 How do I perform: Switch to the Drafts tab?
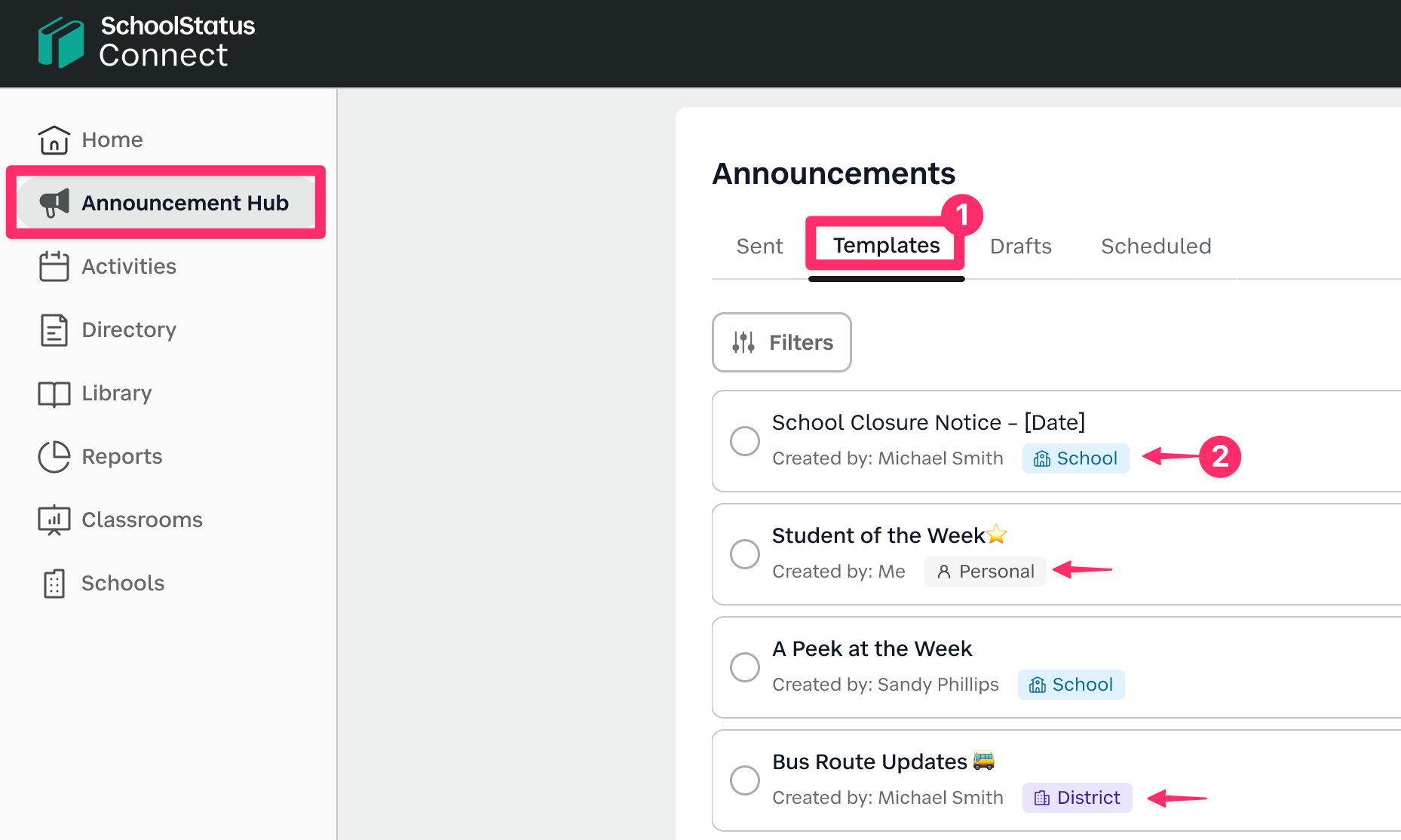click(x=1020, y=246)
